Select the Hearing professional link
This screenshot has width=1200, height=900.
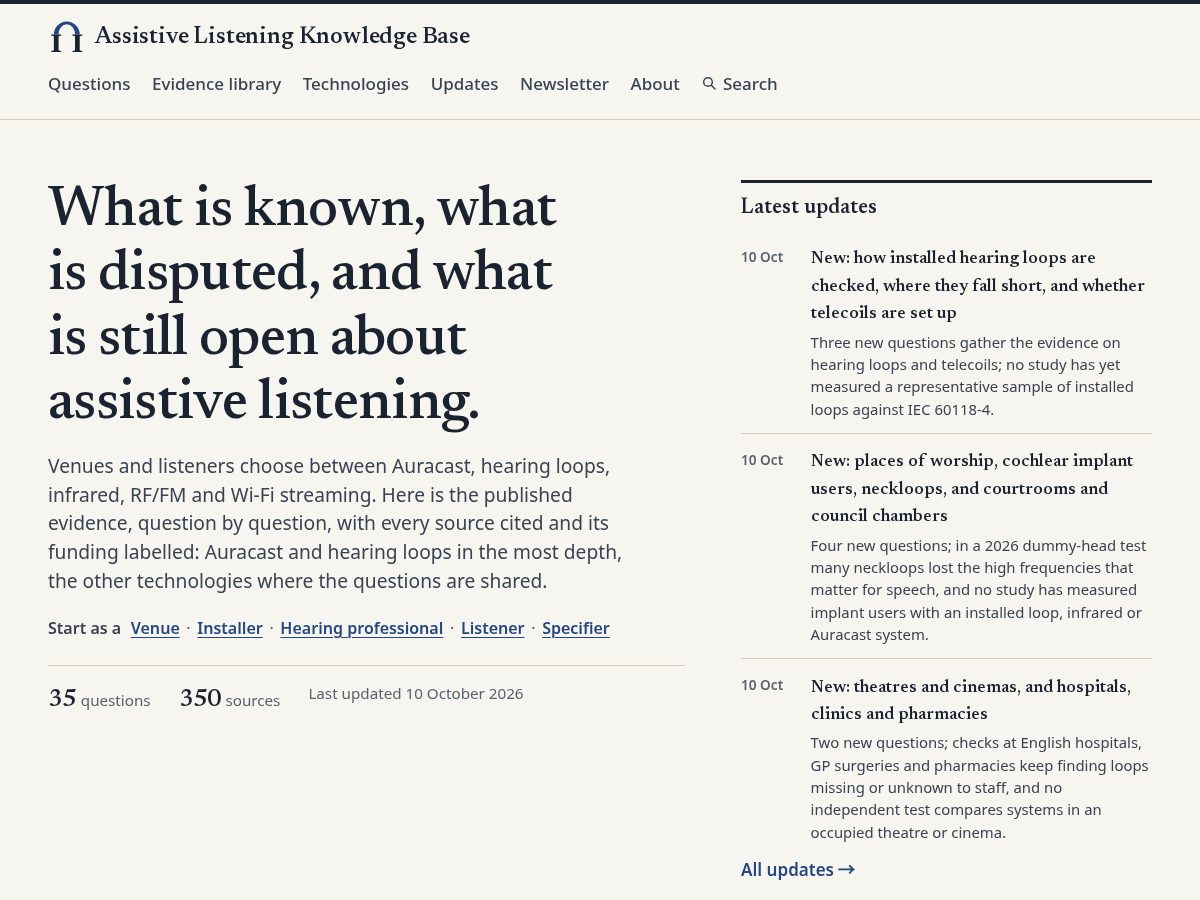coord(362,628)
